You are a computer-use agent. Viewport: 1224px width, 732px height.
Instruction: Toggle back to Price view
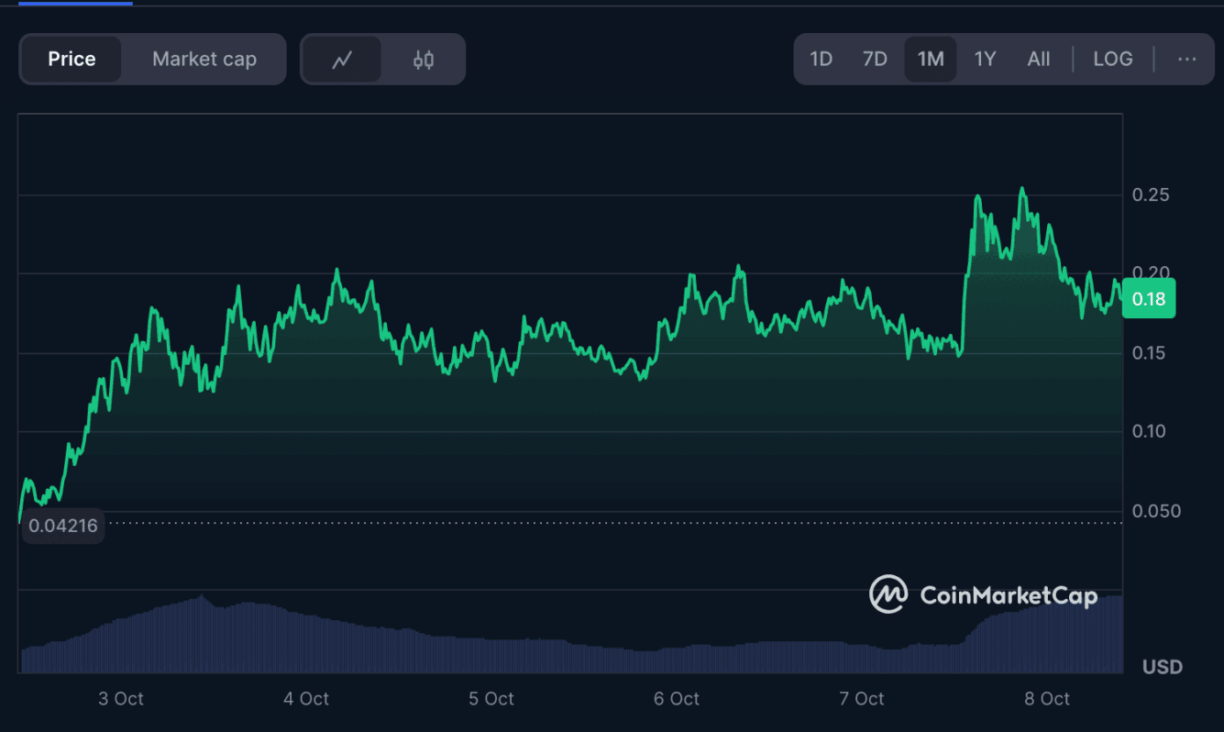click(x=71, y=59)
